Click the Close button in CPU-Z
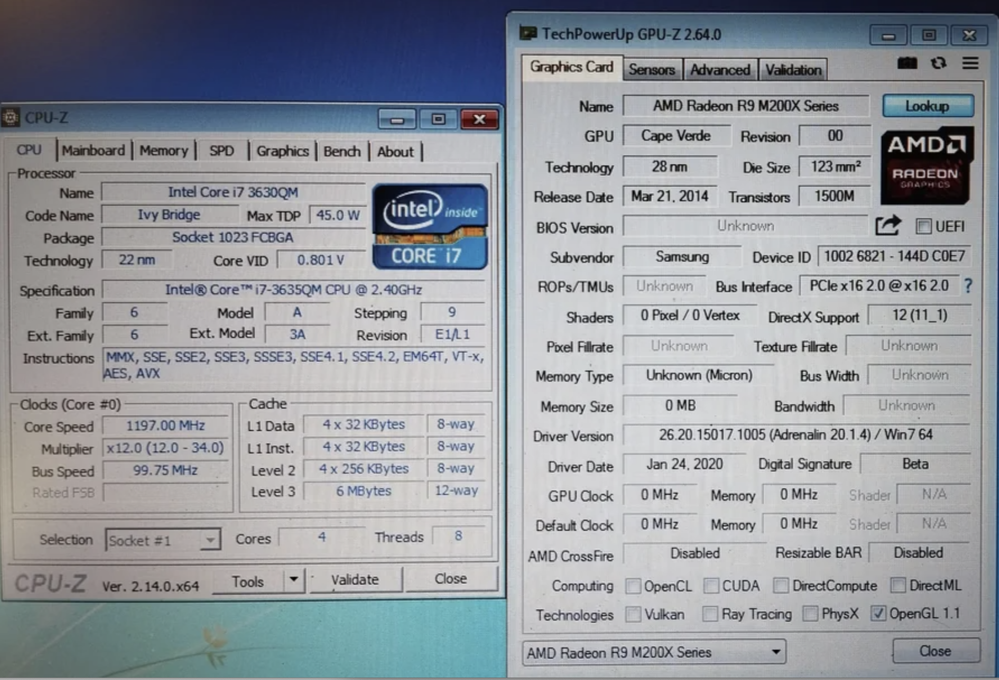This screenshot has width=999, height=680. 450,578
